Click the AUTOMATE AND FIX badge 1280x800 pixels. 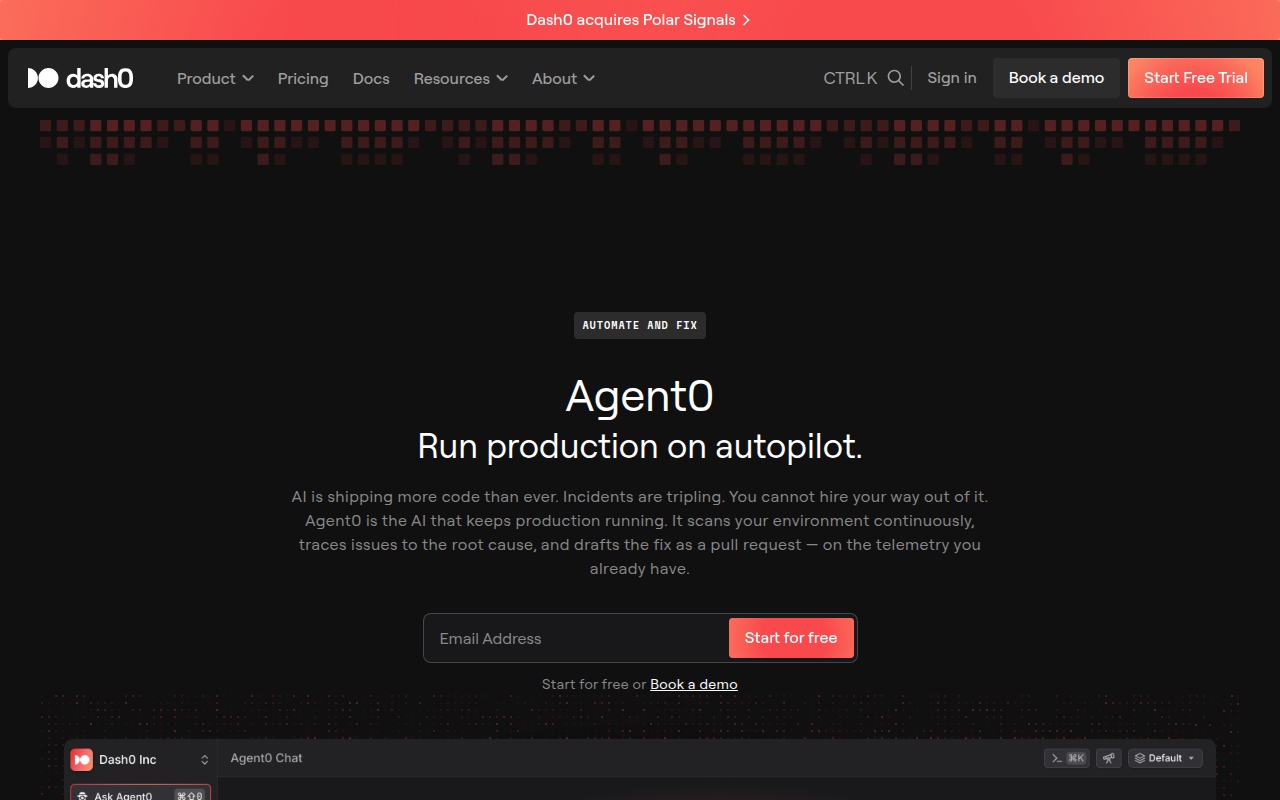pos(640,325)
